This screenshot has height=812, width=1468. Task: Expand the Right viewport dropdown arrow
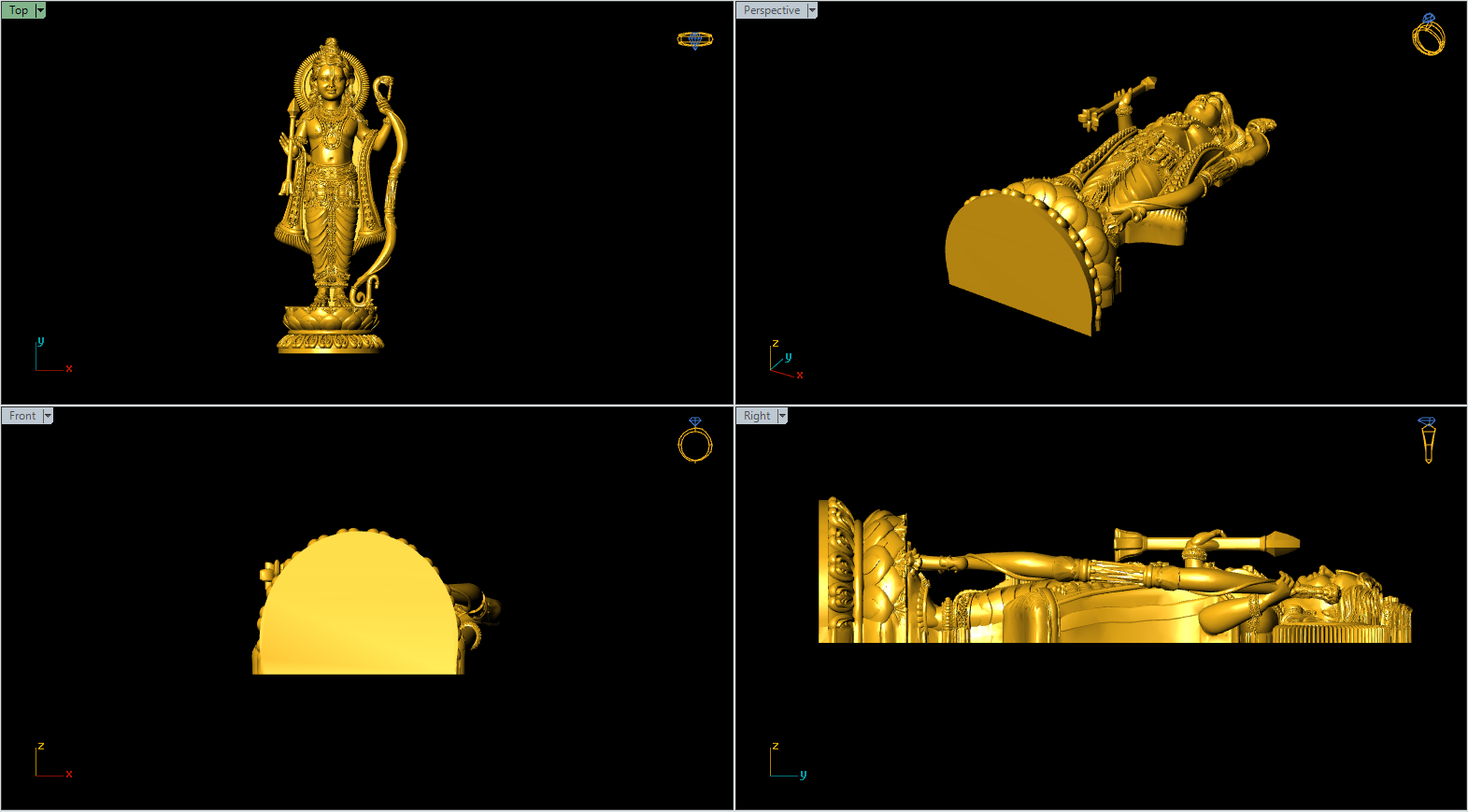pyautogui.click(x=782, y=416)
